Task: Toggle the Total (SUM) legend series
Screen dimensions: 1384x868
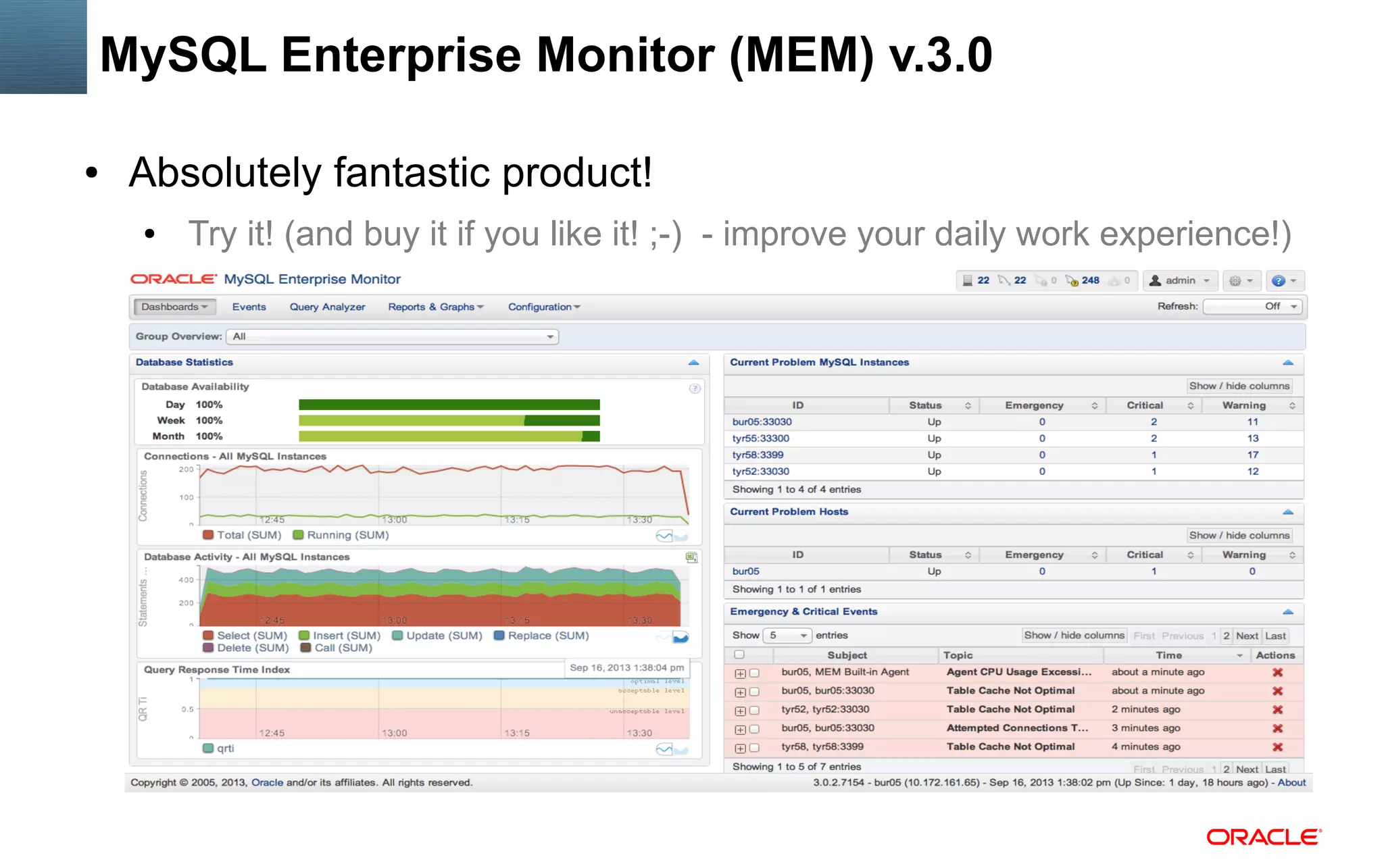Action: [242, 535]
